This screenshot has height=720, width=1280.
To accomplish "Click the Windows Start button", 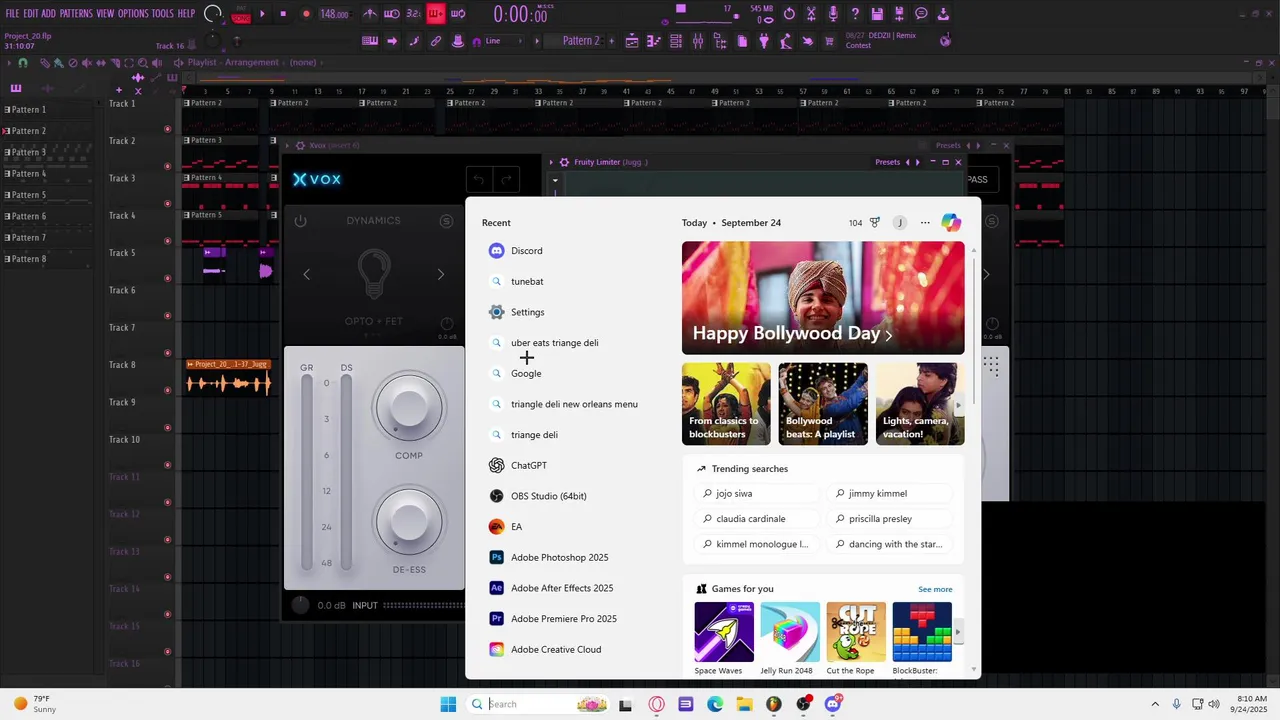I will (448, 704).
